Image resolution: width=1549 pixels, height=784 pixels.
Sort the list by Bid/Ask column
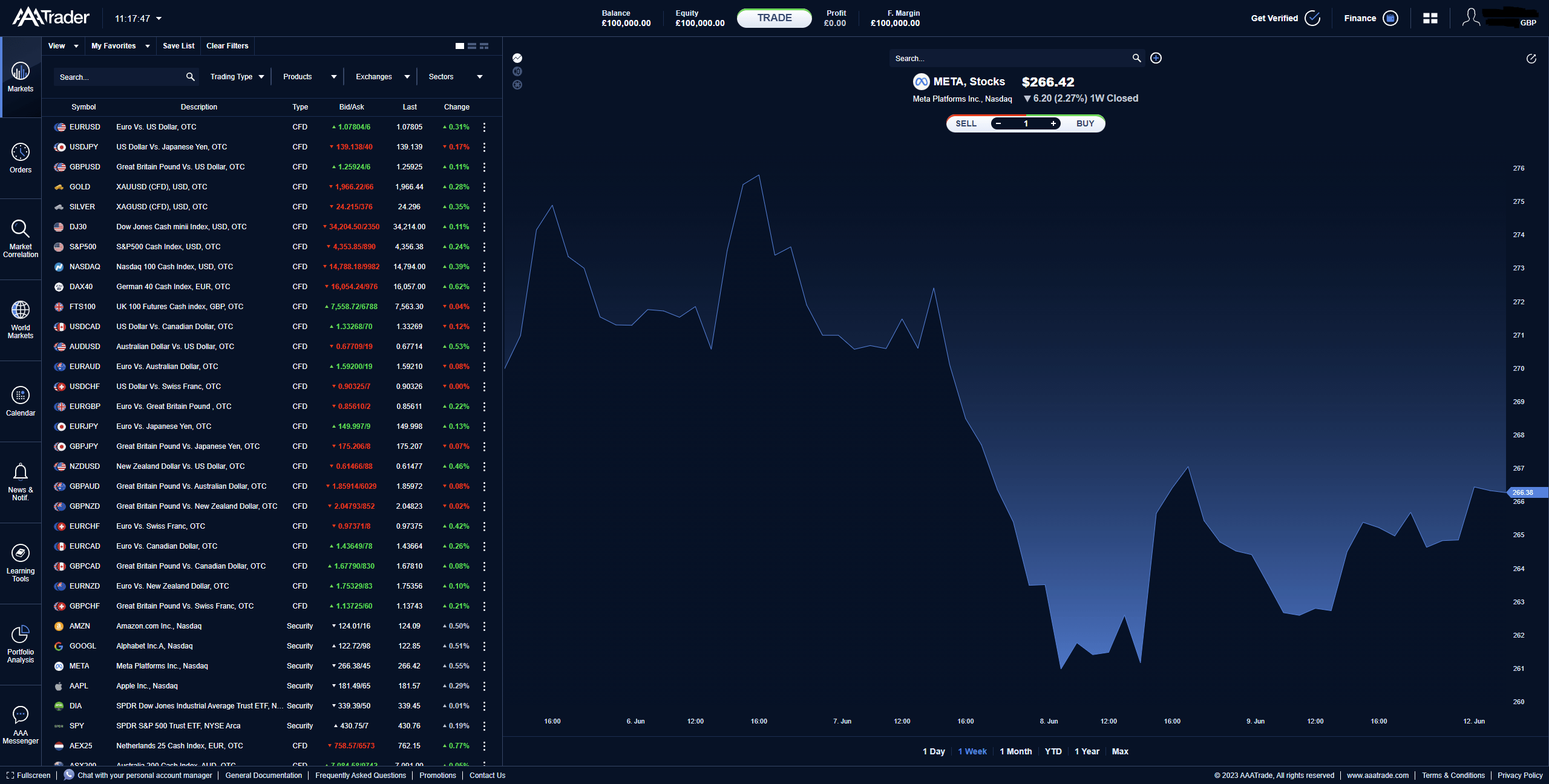click(352, 107)
